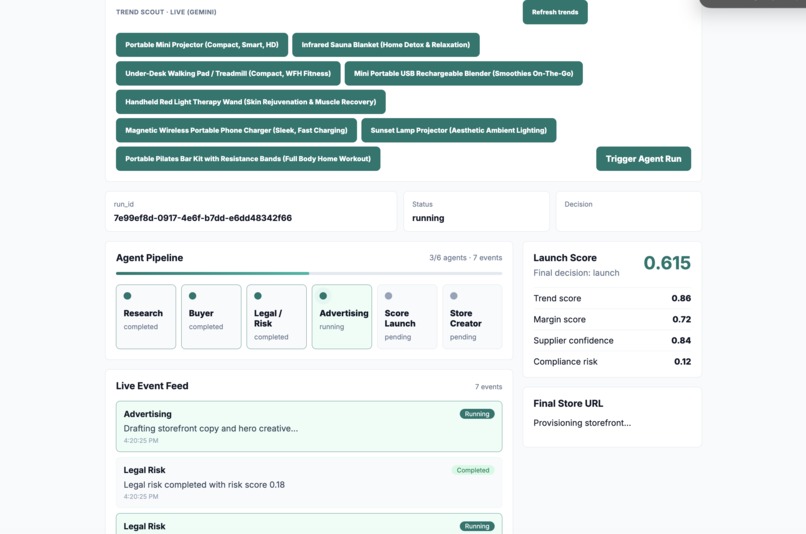This screenshot has width=806, height=534.
Task: Select Sunset Lamp Projector trend chip
Action: click(x=459, y=131)
